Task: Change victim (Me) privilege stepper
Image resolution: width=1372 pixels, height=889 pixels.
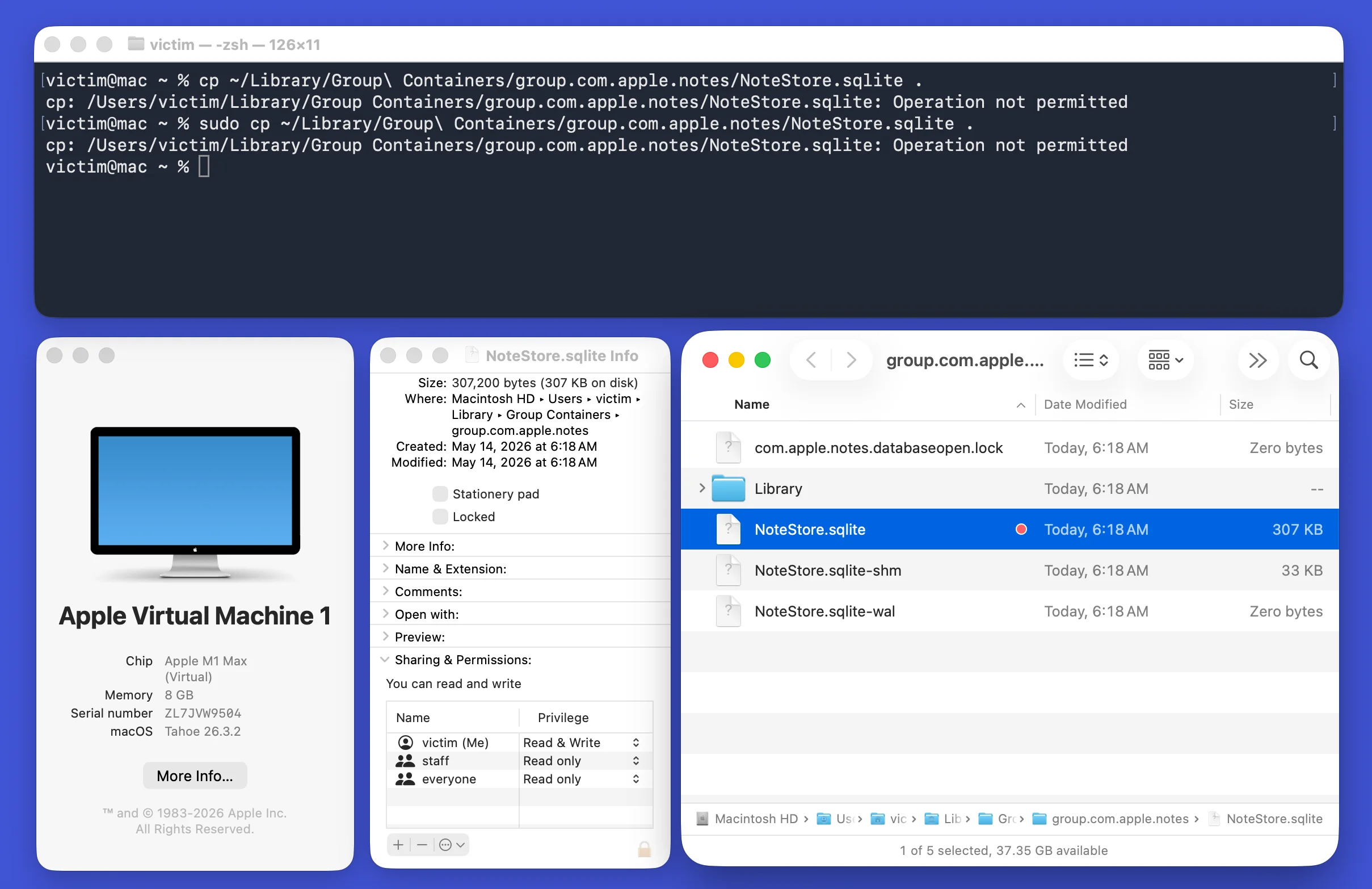Action: point(636,743)
